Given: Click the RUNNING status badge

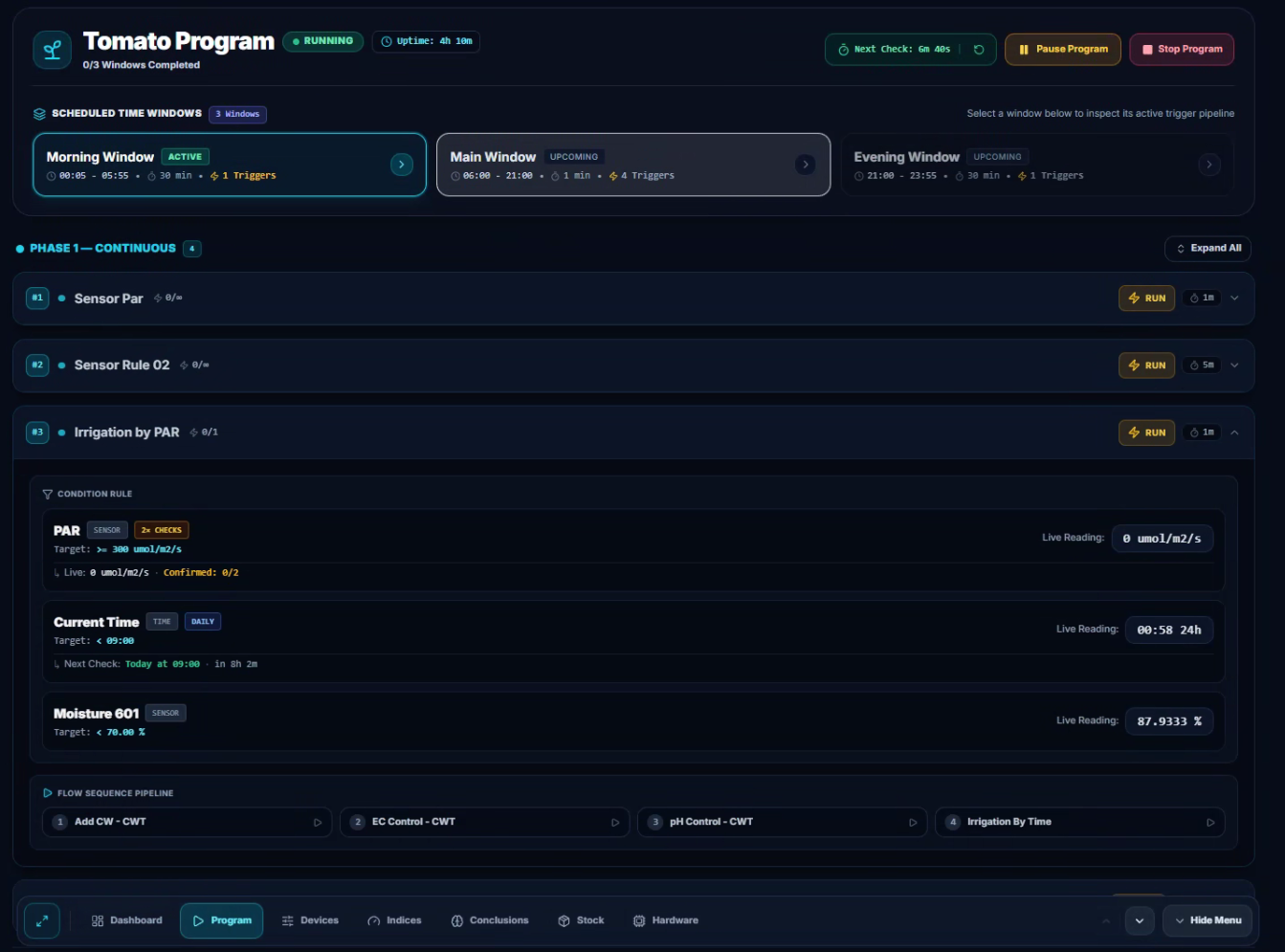Looking at the screenshot, I should pyautogui.click(x=322, y=42).
